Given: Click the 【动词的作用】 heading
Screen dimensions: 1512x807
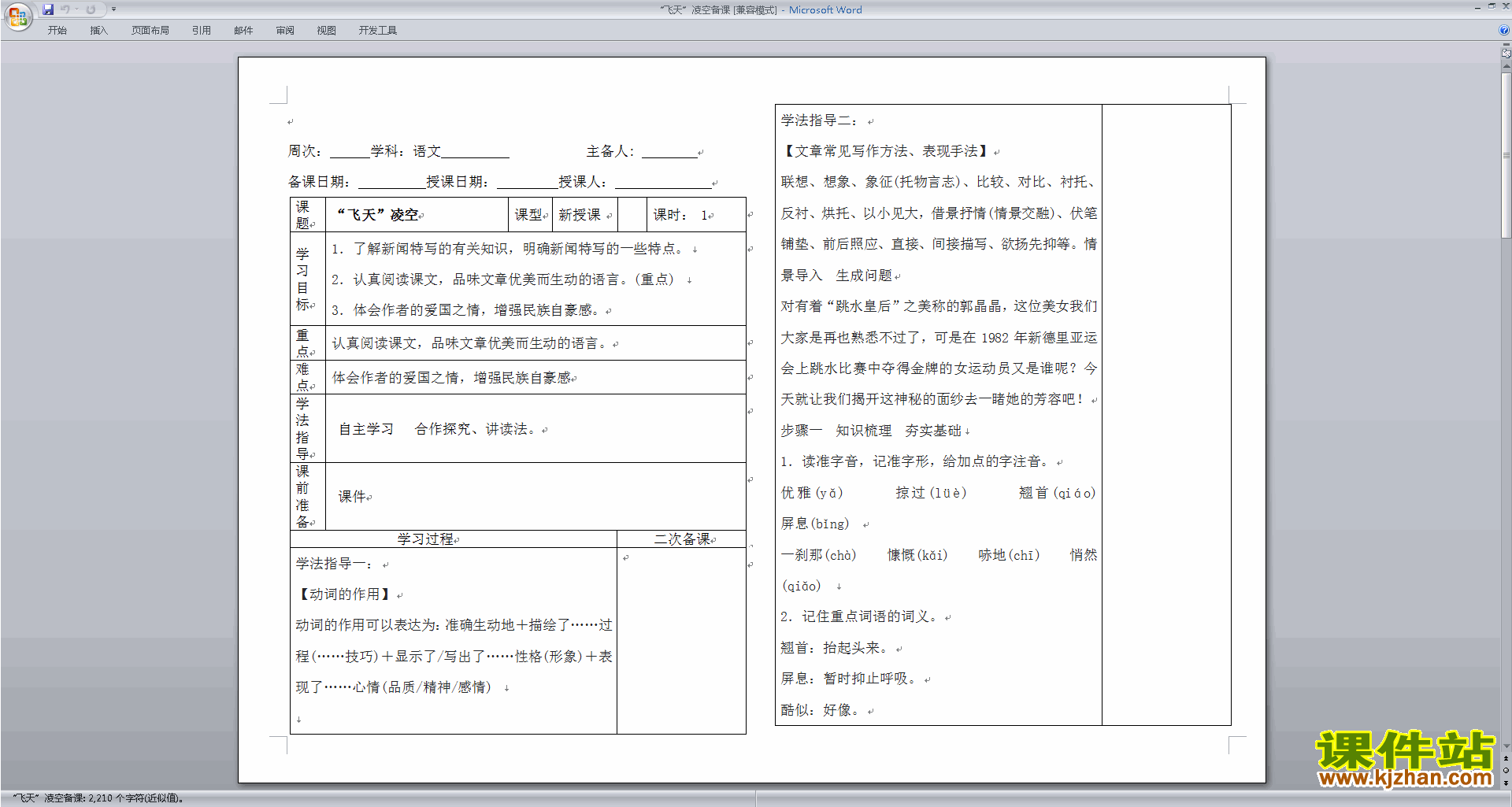Looking at the screenshot, I should (344, 594).
